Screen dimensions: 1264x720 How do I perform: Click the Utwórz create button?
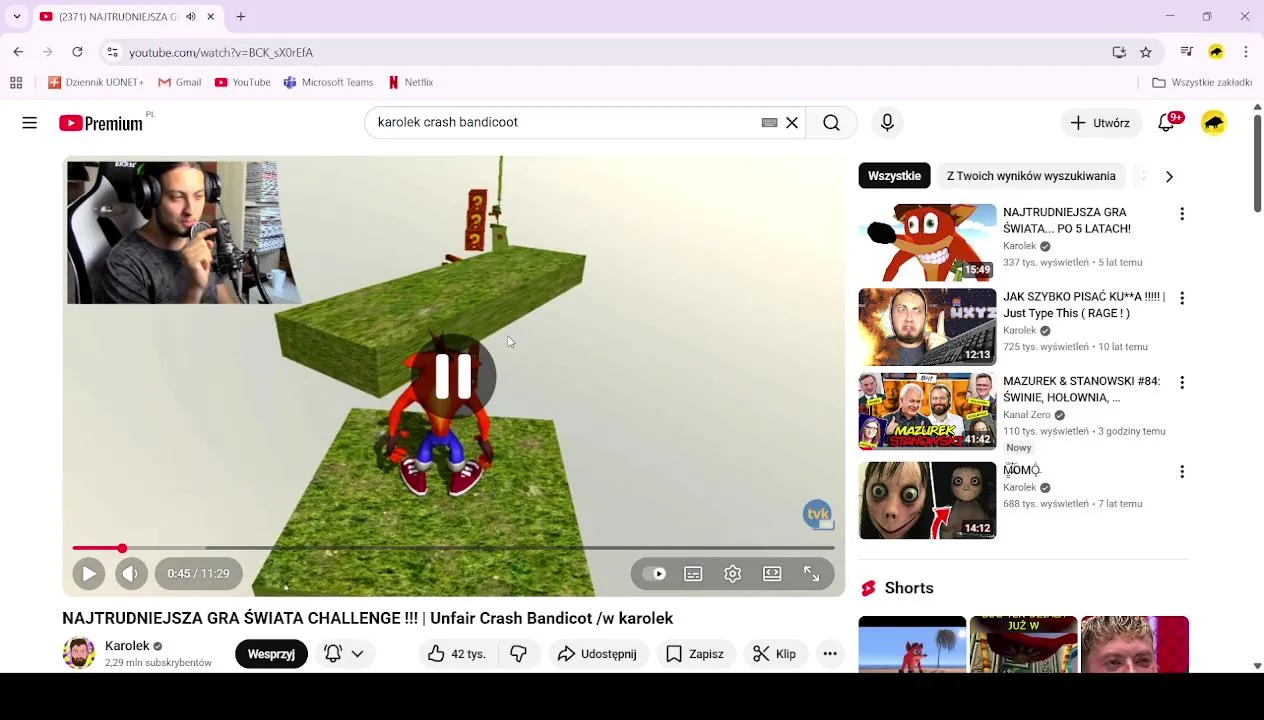pyautogui.click(x=1100, y=123)
